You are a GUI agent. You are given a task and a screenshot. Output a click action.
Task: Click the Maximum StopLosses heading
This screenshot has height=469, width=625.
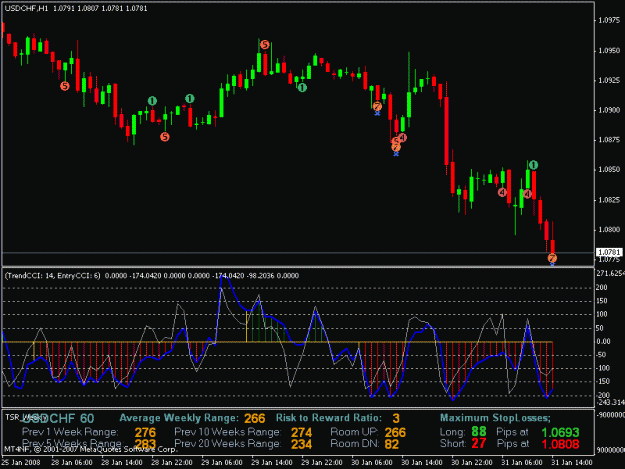pyautogui.click(x=495, y=418)
